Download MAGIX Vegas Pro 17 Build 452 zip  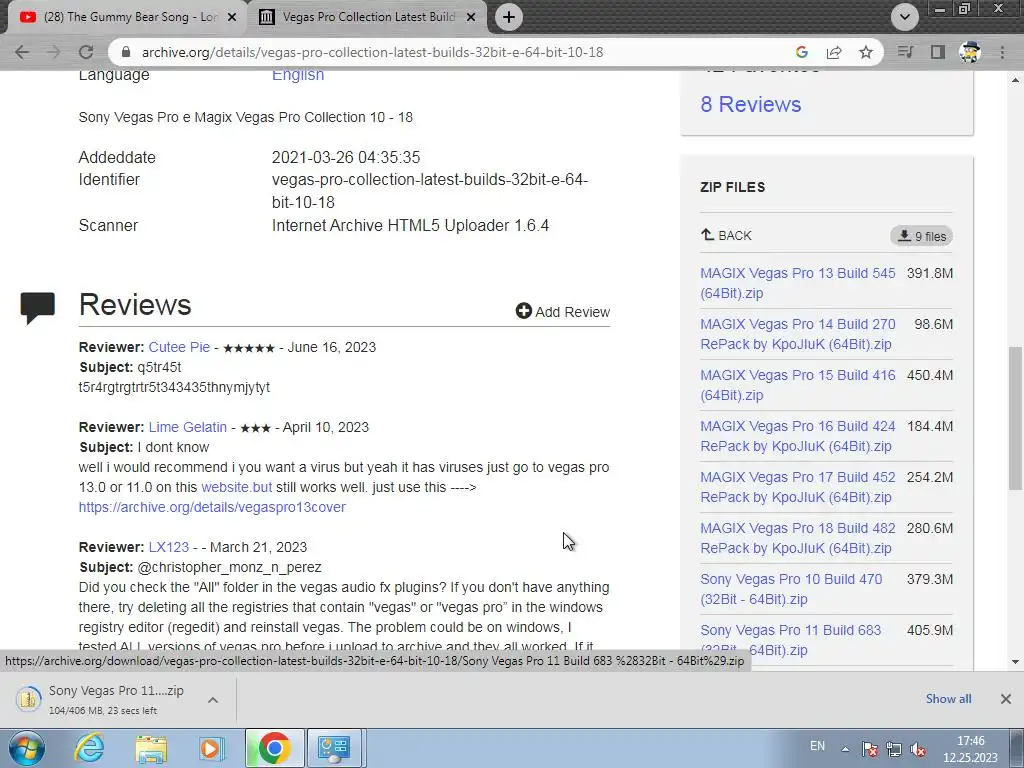click(797, 487)
